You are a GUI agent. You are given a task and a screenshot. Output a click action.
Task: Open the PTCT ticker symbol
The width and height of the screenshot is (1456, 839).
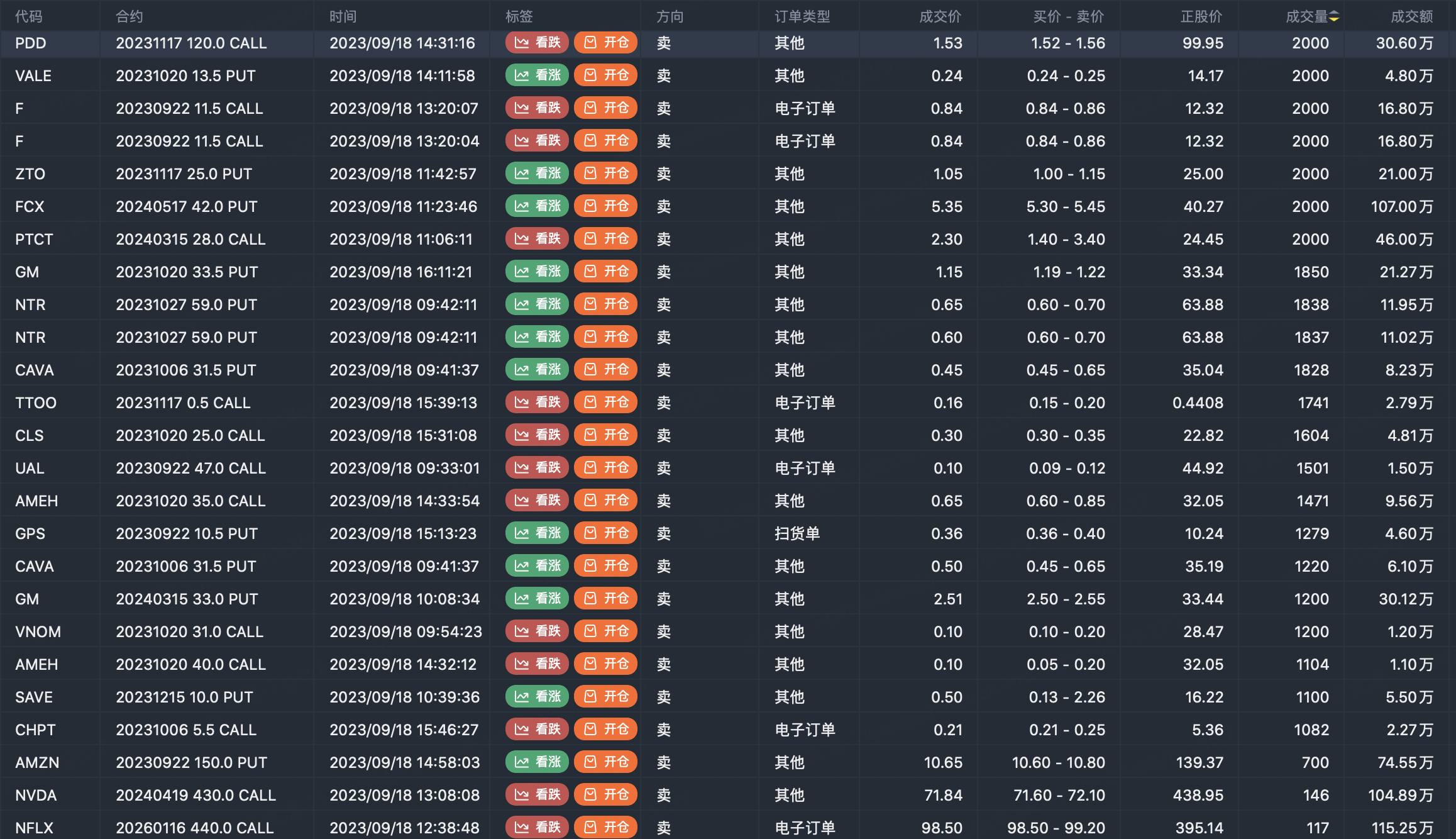click(x=34, y=239)
